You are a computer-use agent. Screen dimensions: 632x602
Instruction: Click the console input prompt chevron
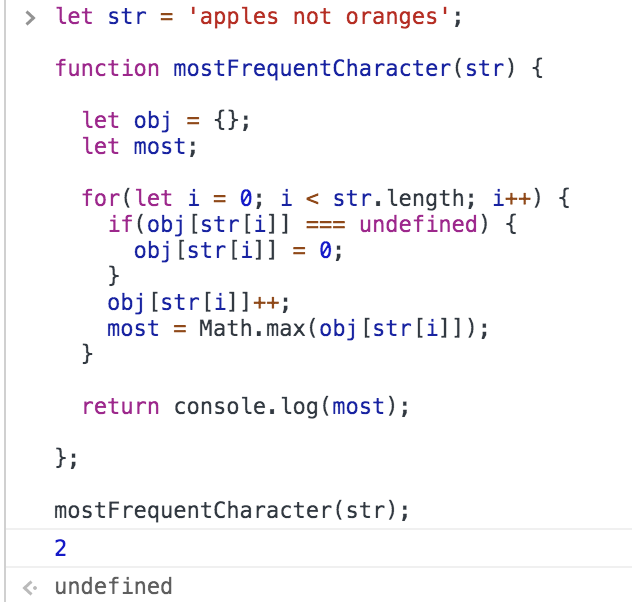[x=30, y=18]
